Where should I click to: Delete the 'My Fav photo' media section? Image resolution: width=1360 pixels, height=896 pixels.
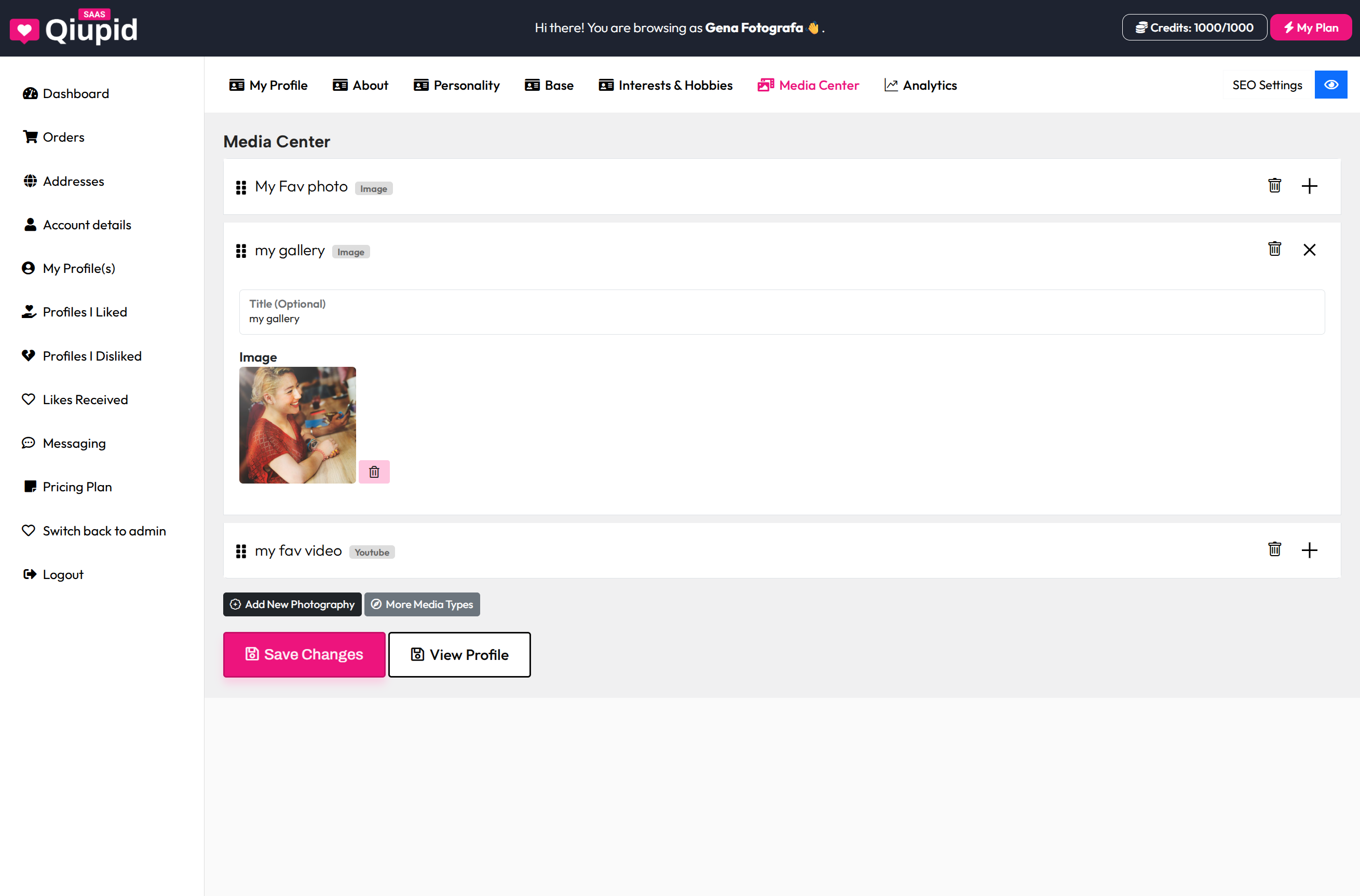click(x=1274, y=185)
